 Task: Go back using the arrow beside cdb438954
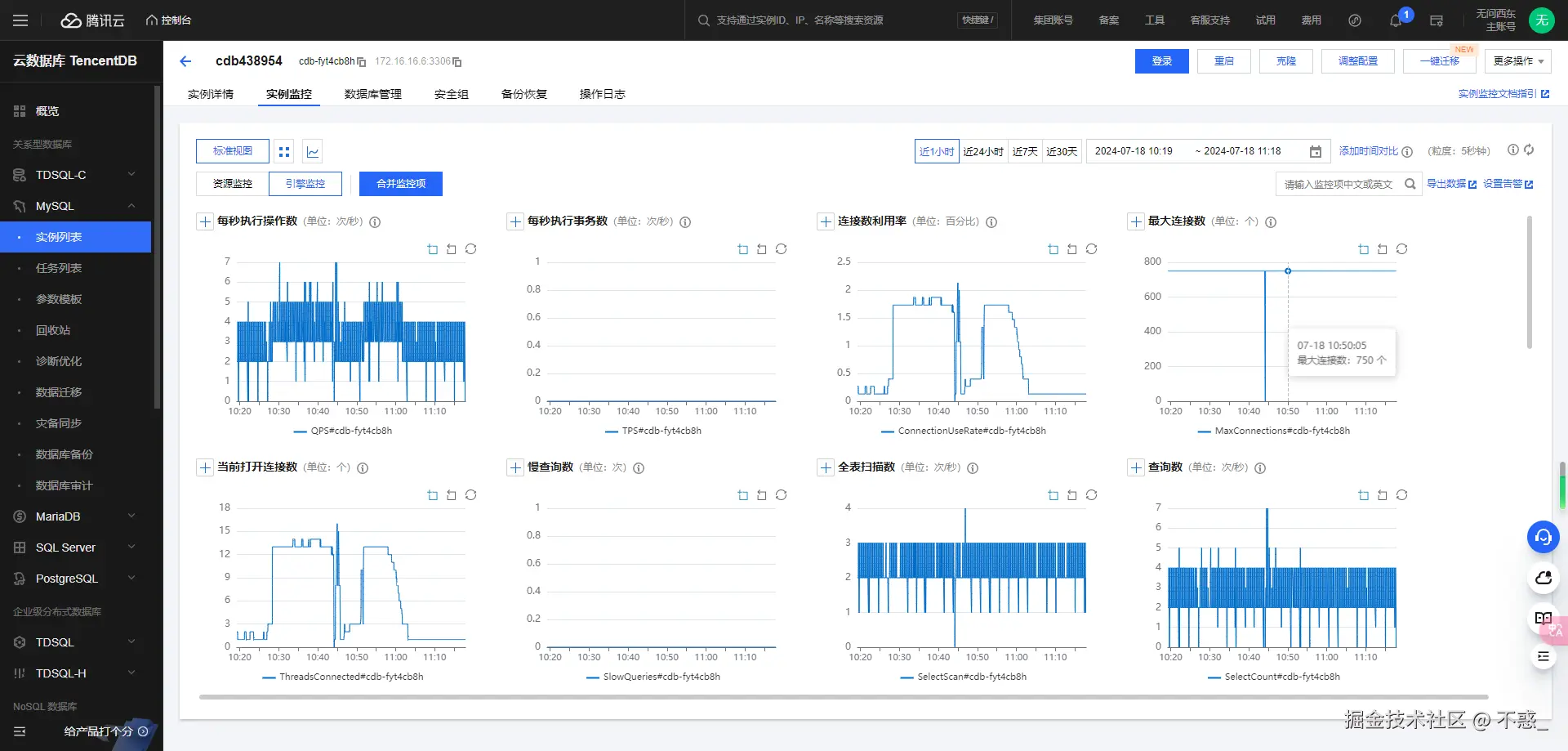[x=185, y=61]
